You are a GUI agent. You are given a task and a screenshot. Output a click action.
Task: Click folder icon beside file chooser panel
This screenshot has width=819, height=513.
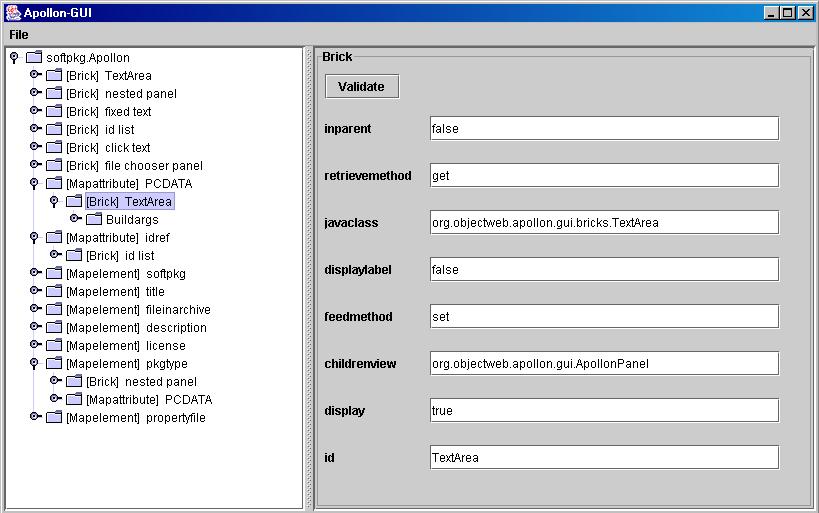point(54,166)
